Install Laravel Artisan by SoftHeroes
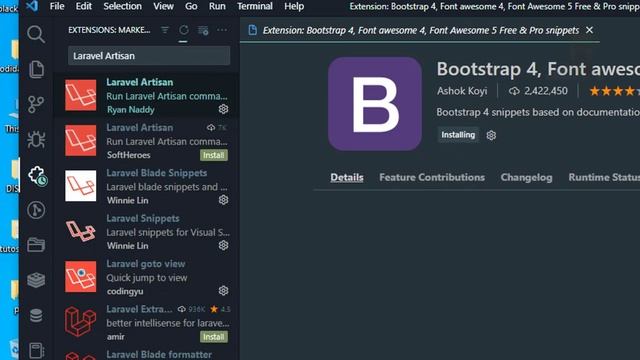640x360 pixels. tap(214, 155)
